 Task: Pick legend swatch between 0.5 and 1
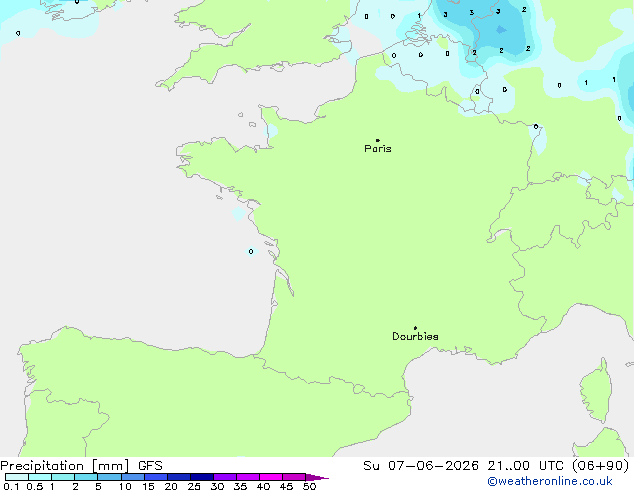(40, 477)
